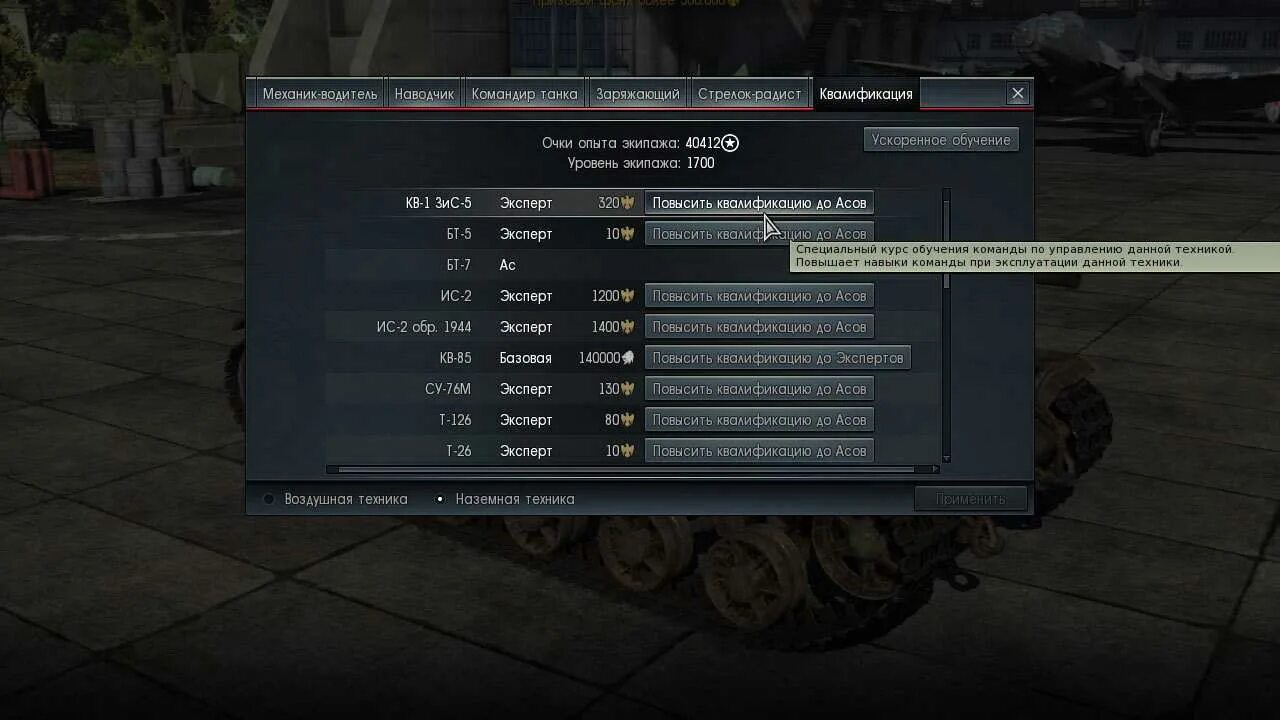
Task: Click the Применить button
Action: (971, 499)
